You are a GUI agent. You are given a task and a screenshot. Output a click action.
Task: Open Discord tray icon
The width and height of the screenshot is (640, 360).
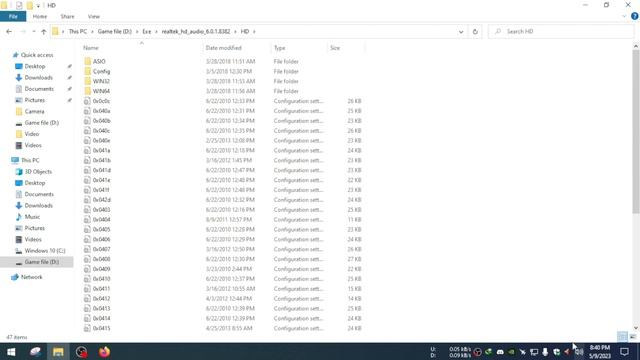click(x=500, y=352)
